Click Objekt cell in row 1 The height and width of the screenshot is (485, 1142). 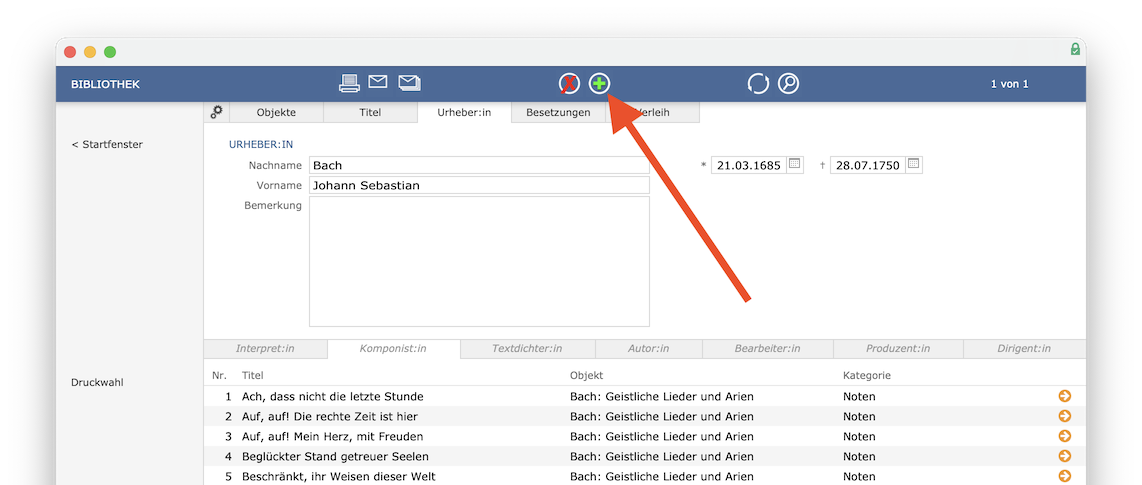pyautogui.click(x=661, y=397)
